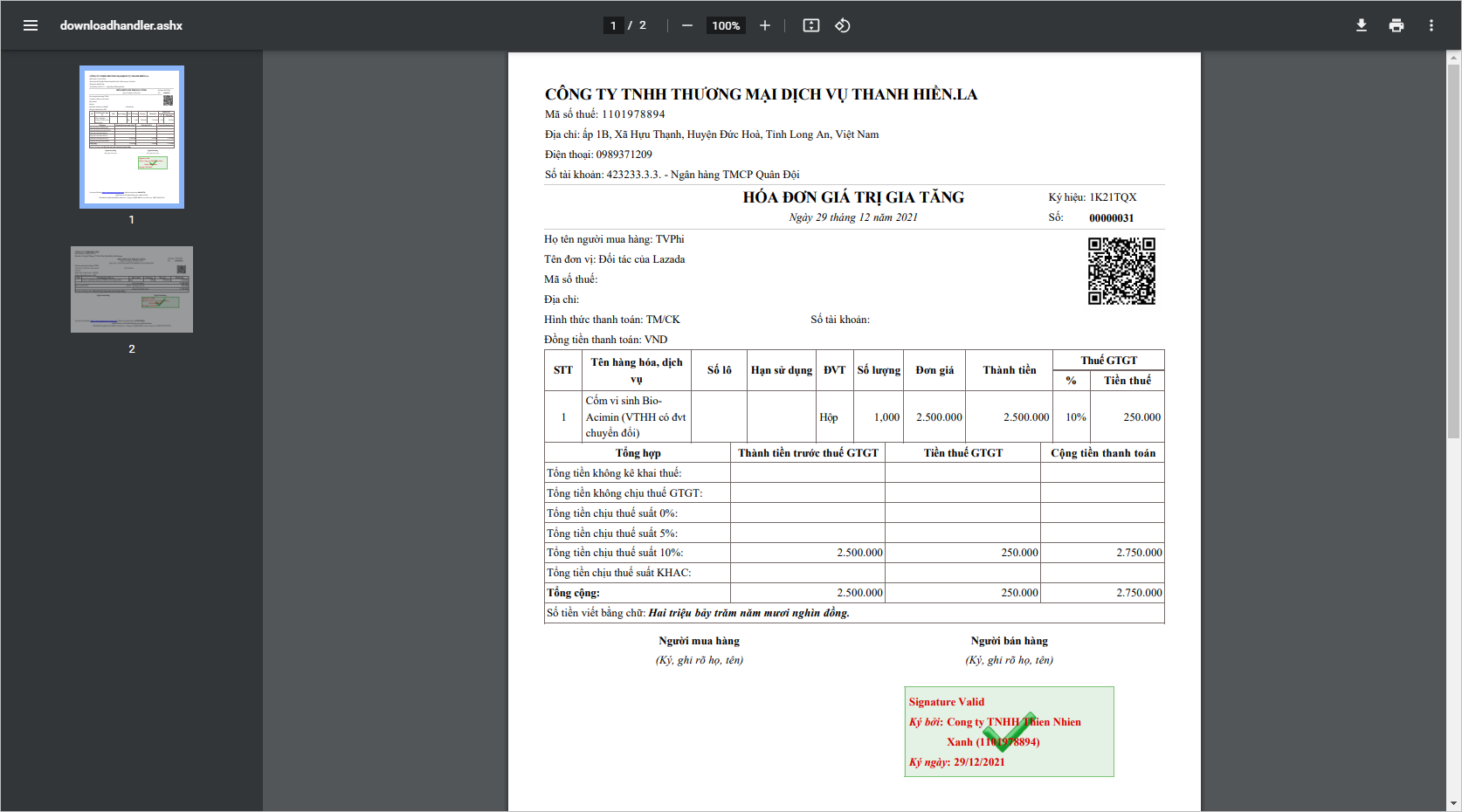Click the quantity 1,000 cell
This screenshot has height=812, width=1462.
[x=879, y=417]
